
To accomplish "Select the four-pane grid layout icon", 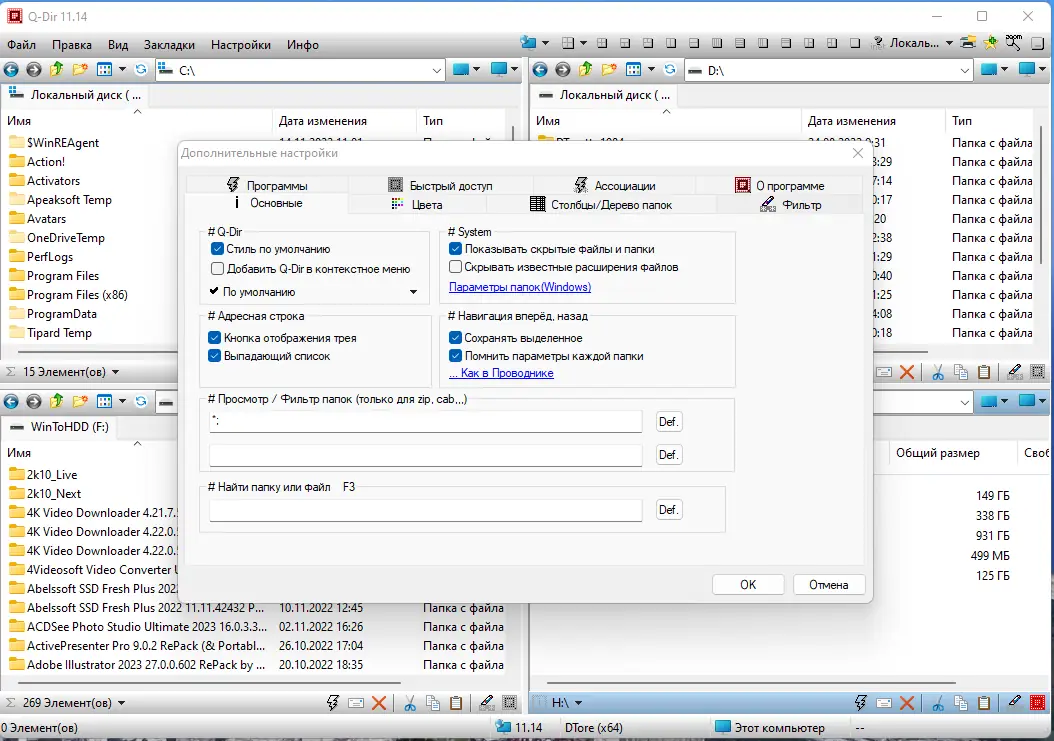I will 568,43.
